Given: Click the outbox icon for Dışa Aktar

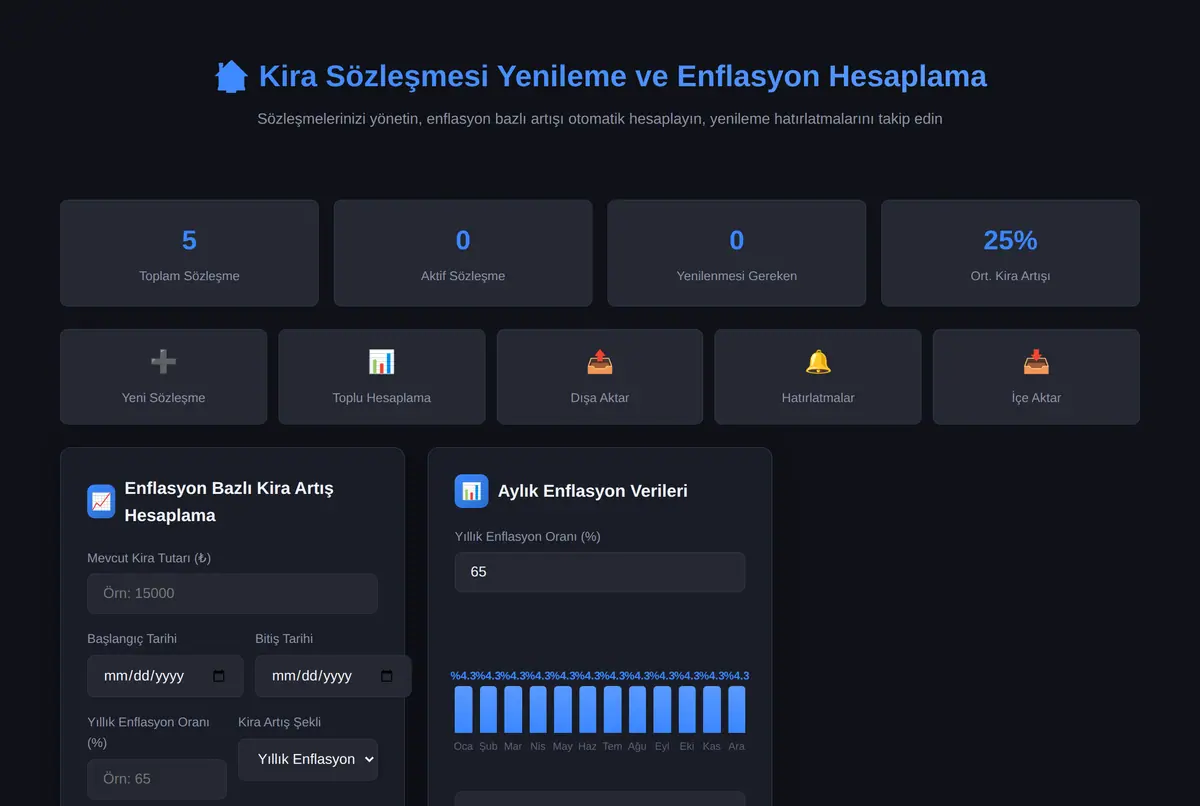Looking at the screenshot, I should (x=600, y=362).
